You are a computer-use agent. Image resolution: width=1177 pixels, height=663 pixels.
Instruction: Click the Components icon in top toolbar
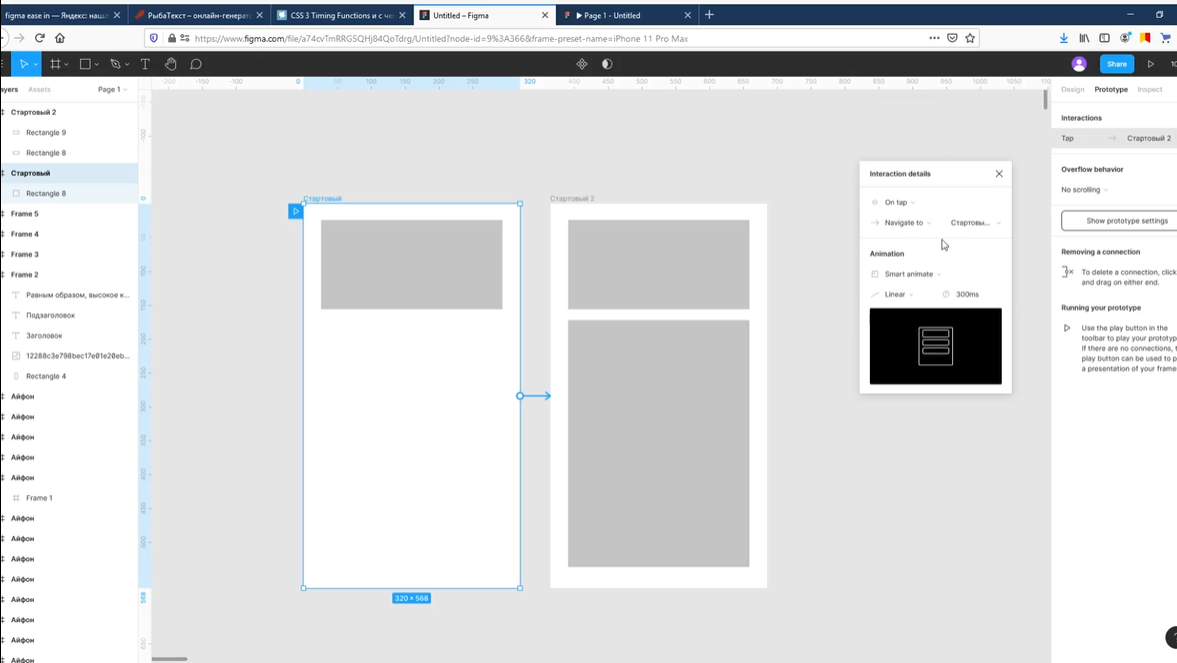582,64
